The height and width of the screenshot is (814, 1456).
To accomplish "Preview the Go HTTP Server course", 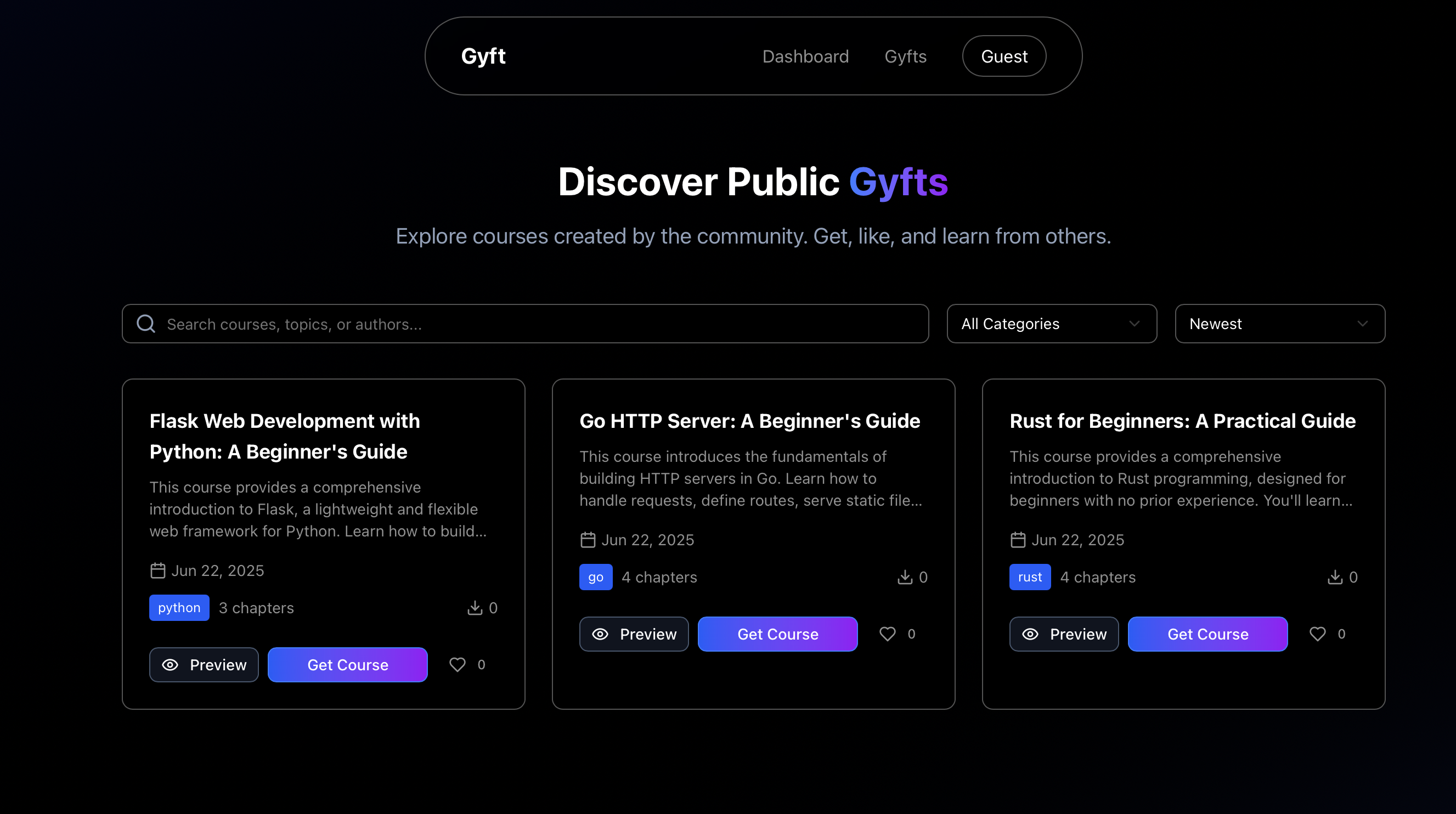I will point(634,634).
